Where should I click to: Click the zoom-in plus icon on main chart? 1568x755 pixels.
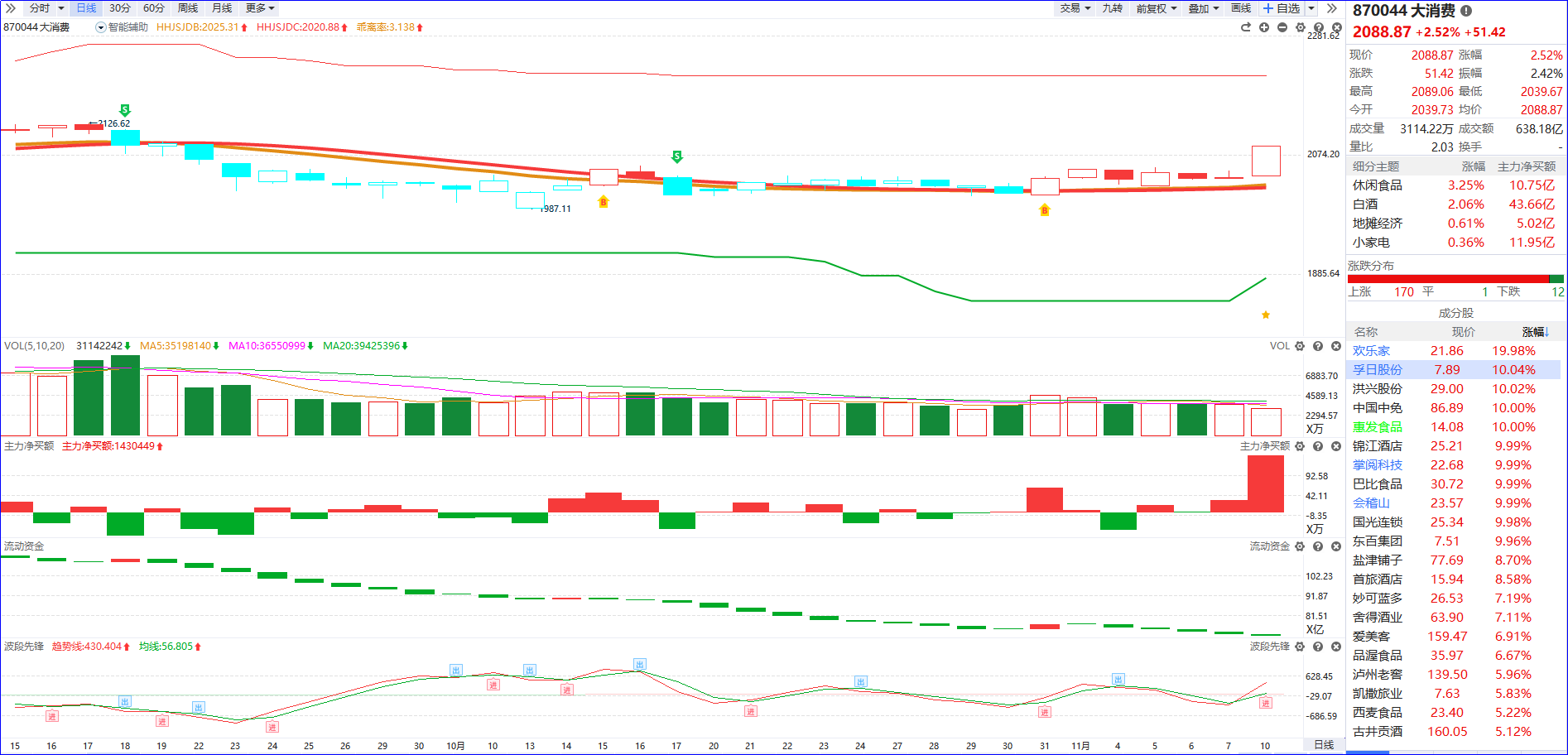pyautogui.click(x=1264, y=27)
